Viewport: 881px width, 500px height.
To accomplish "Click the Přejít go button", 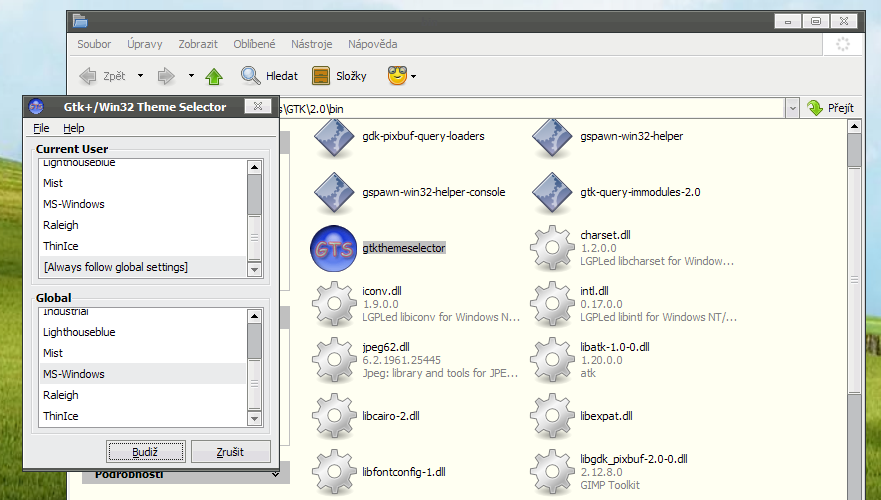I will [x=830, y=108].
